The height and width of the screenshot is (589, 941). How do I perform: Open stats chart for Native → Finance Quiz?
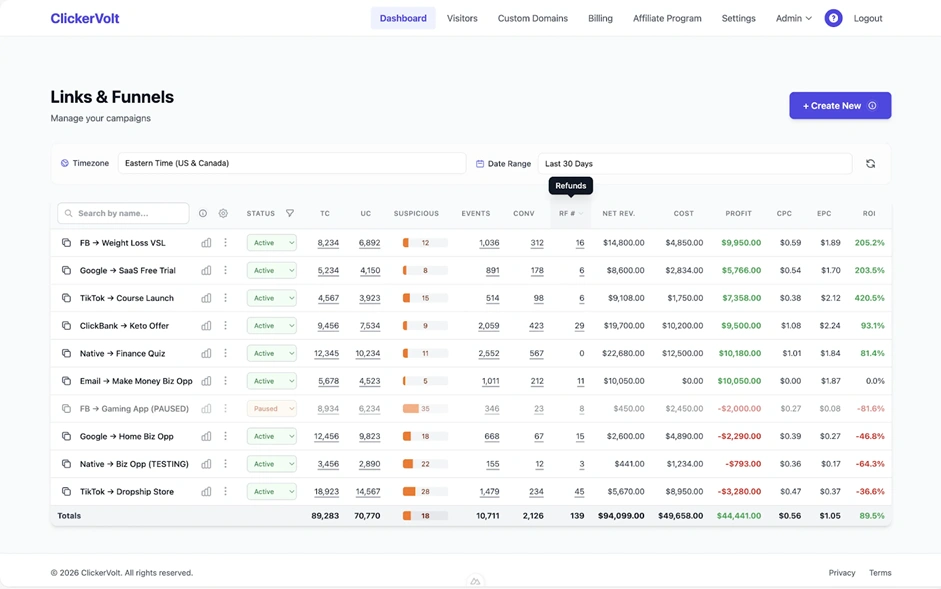point(206,353)
